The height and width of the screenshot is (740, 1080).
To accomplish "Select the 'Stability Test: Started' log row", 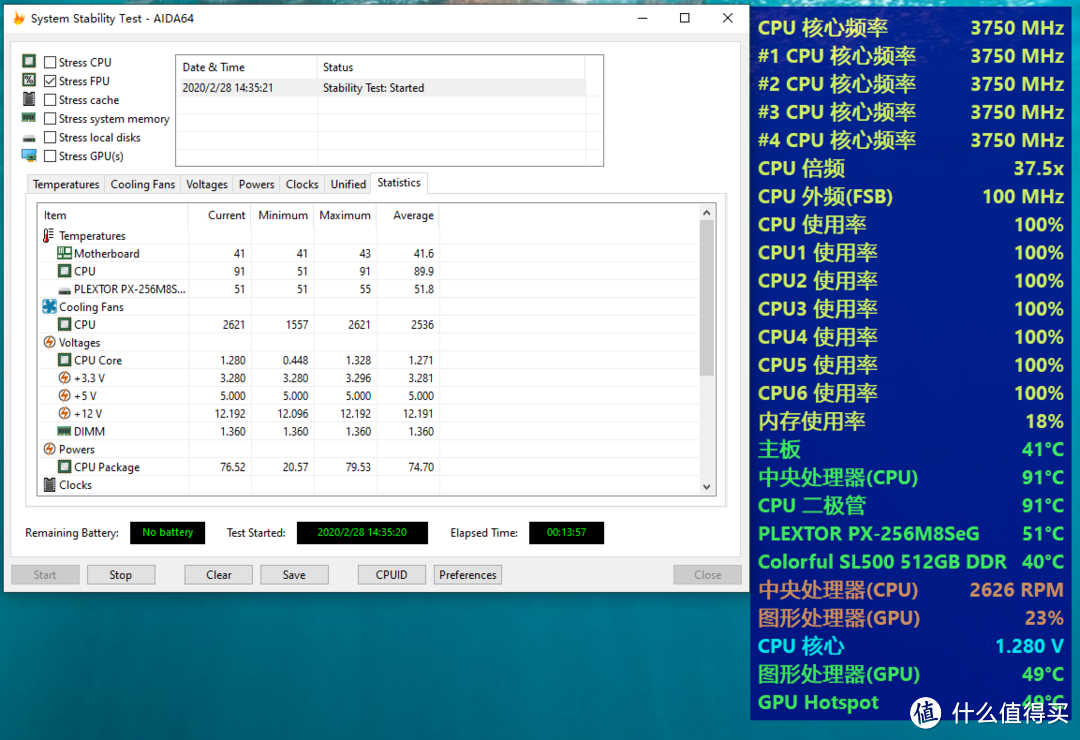I will (381, 88).
